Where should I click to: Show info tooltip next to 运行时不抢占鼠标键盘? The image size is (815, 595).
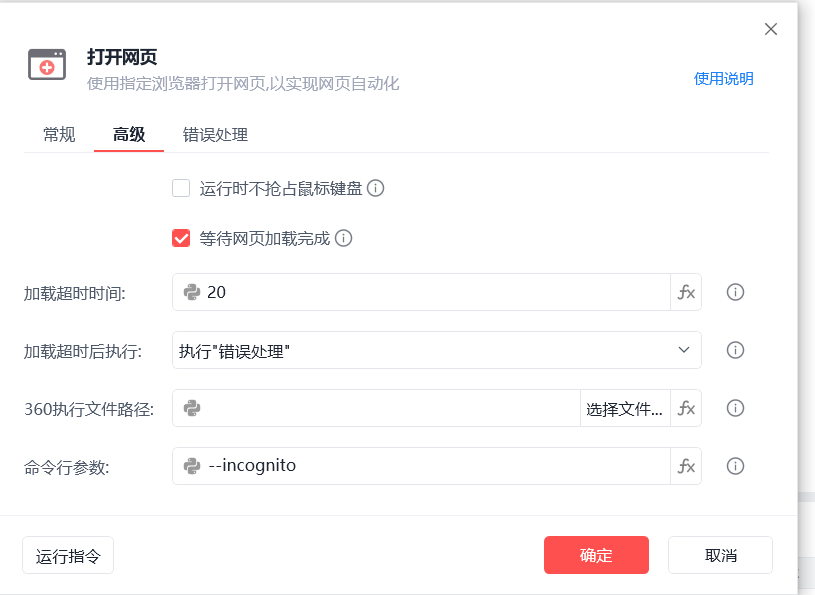[375, 188]
